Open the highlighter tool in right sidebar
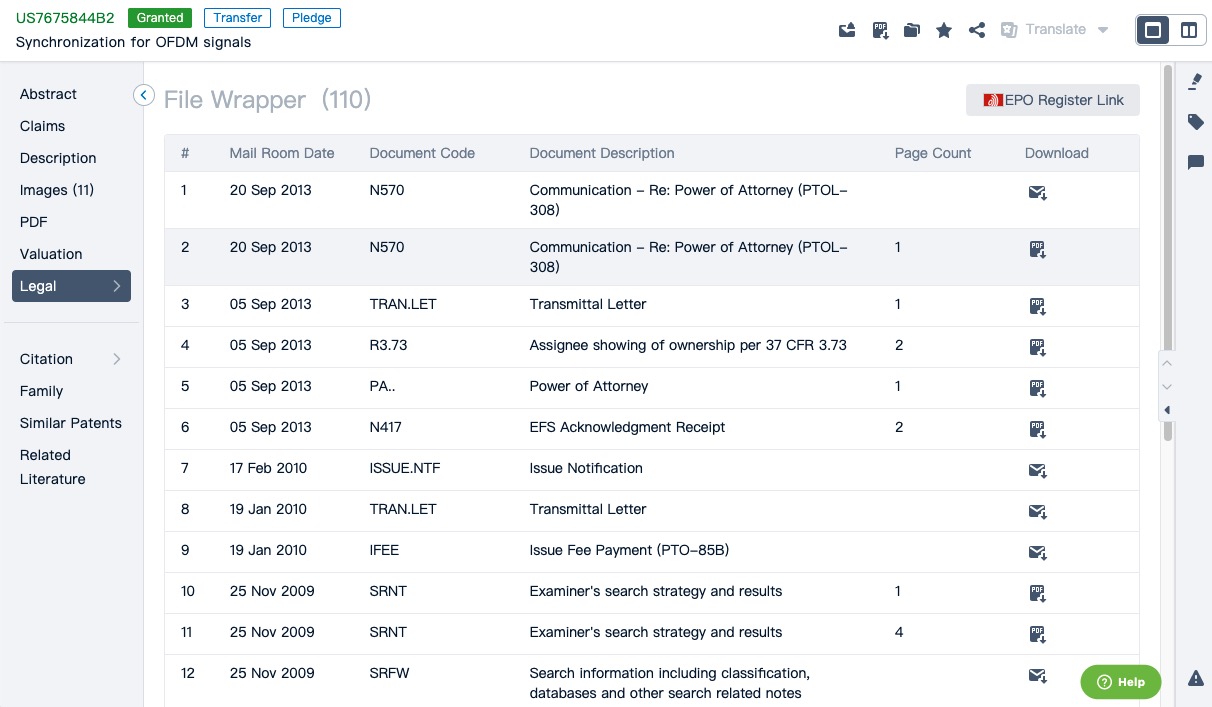 1195,82
